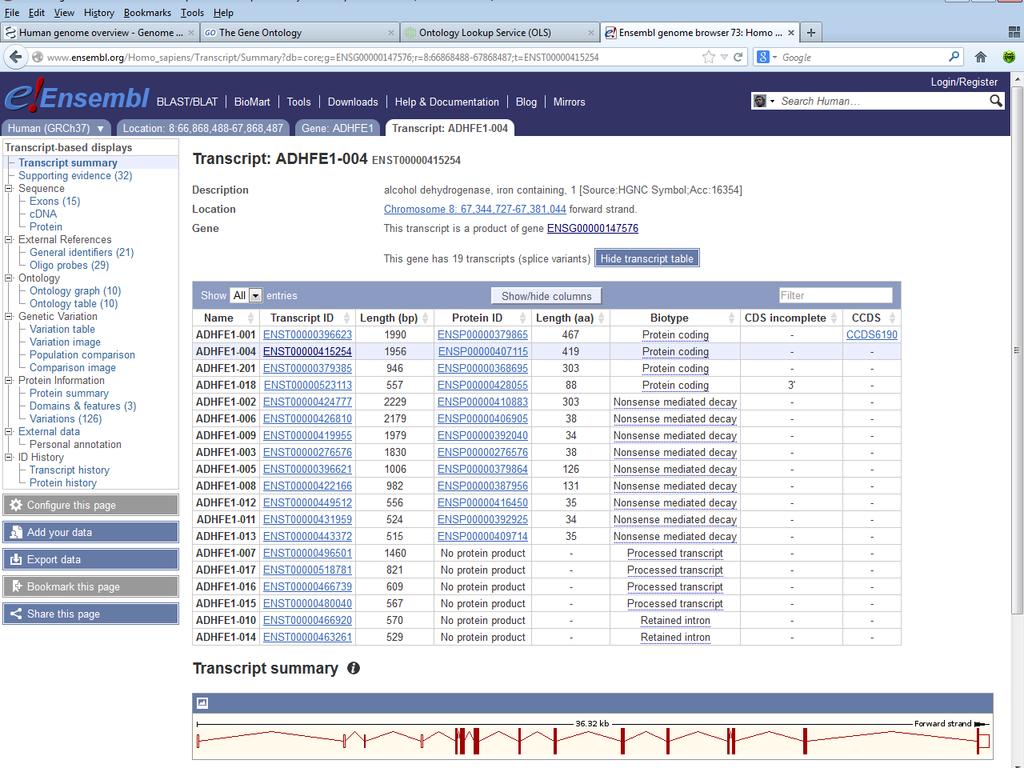1024x768 pixels.
Task: Click the Ensembl search magnifier icon
Action: click(x=995, y=101)
